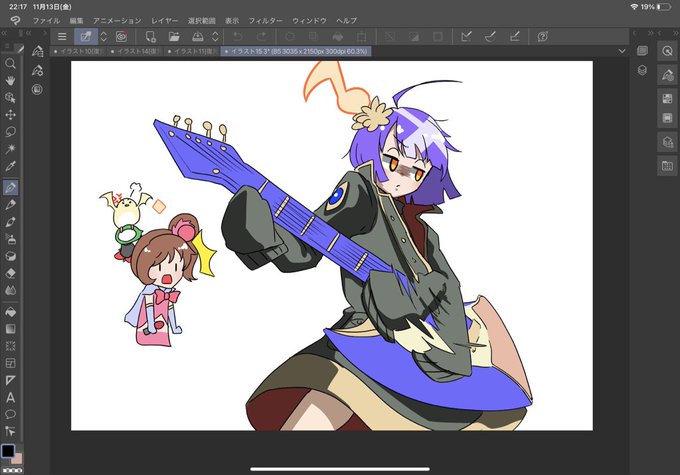Image resolution: width=680 pixels, height=475 pixels.
Task: Select the active イラスト15 canvas tab
Action: pyautogui.click(x=296, y=51)
